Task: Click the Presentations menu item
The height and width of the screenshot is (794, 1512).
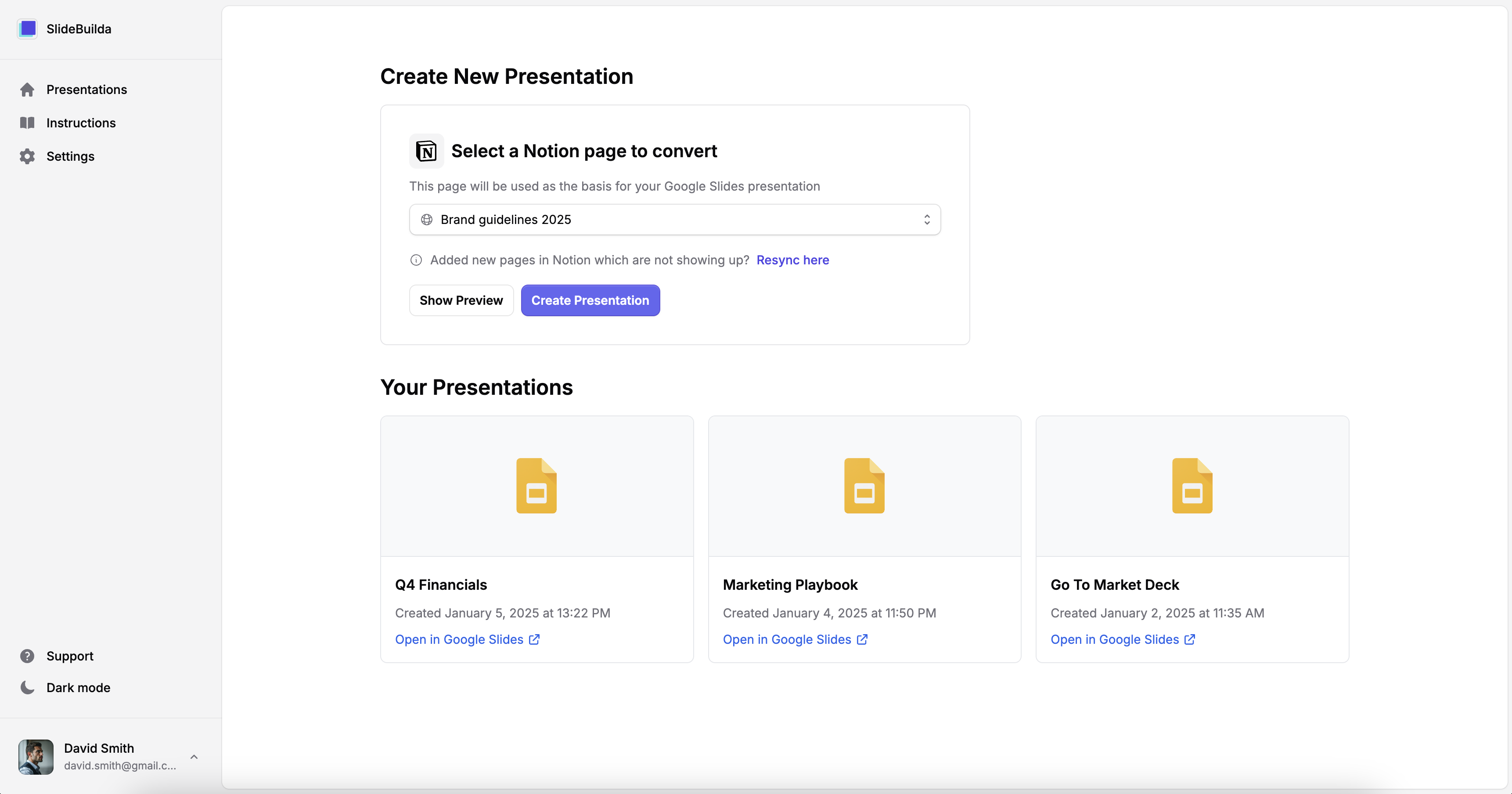Action: (x=87, y=90)
